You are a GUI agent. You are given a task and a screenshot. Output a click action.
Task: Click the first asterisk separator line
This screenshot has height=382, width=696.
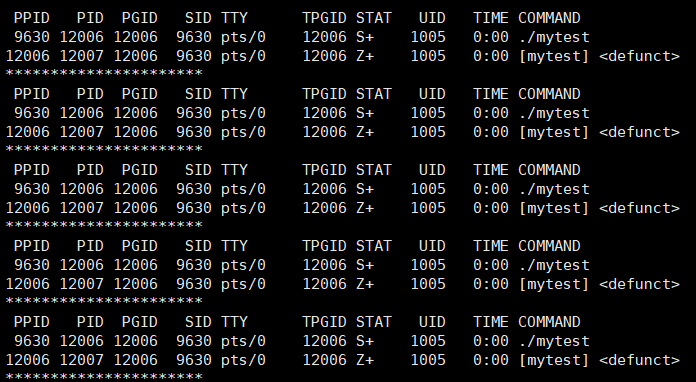104,73
